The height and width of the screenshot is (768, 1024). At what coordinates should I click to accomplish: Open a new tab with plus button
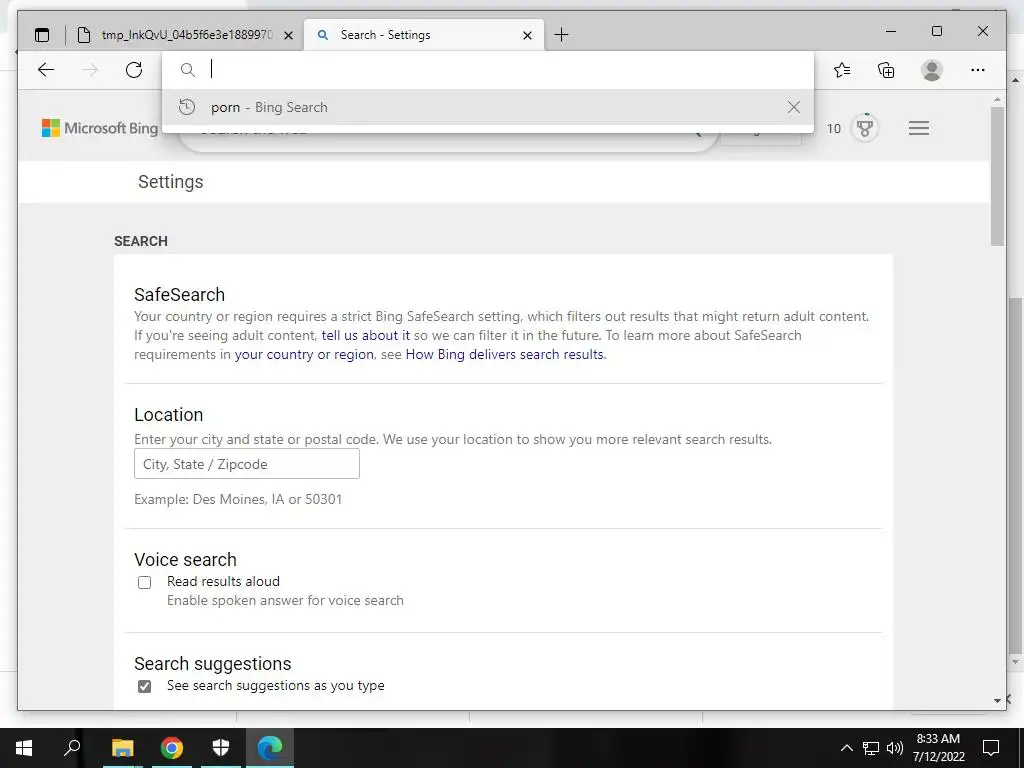pyautogui.click(x=561, y=35)
